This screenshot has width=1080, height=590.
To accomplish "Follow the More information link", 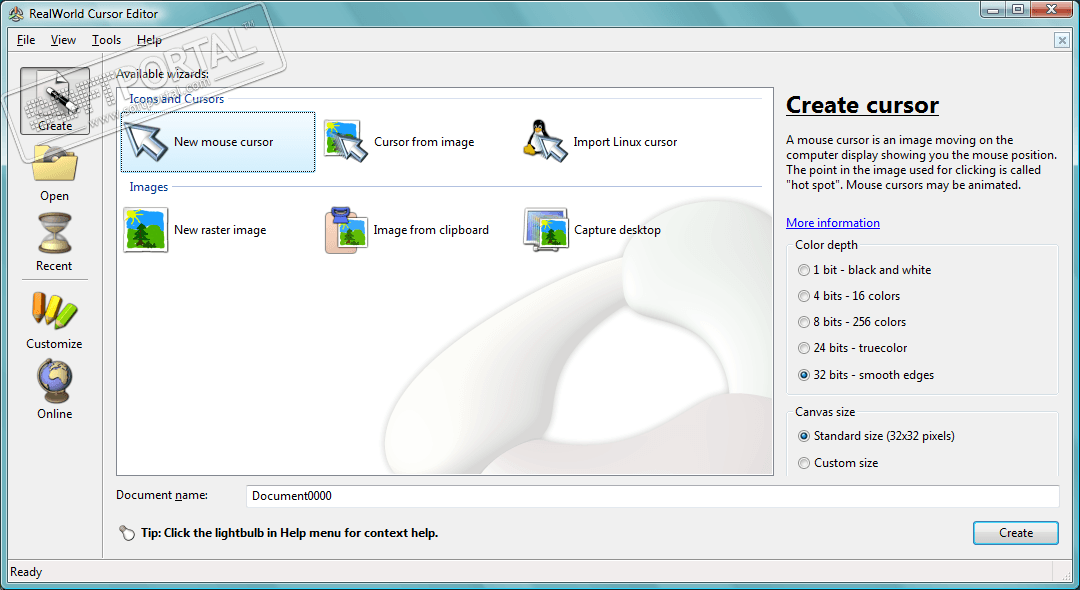I will click(833, 223).
